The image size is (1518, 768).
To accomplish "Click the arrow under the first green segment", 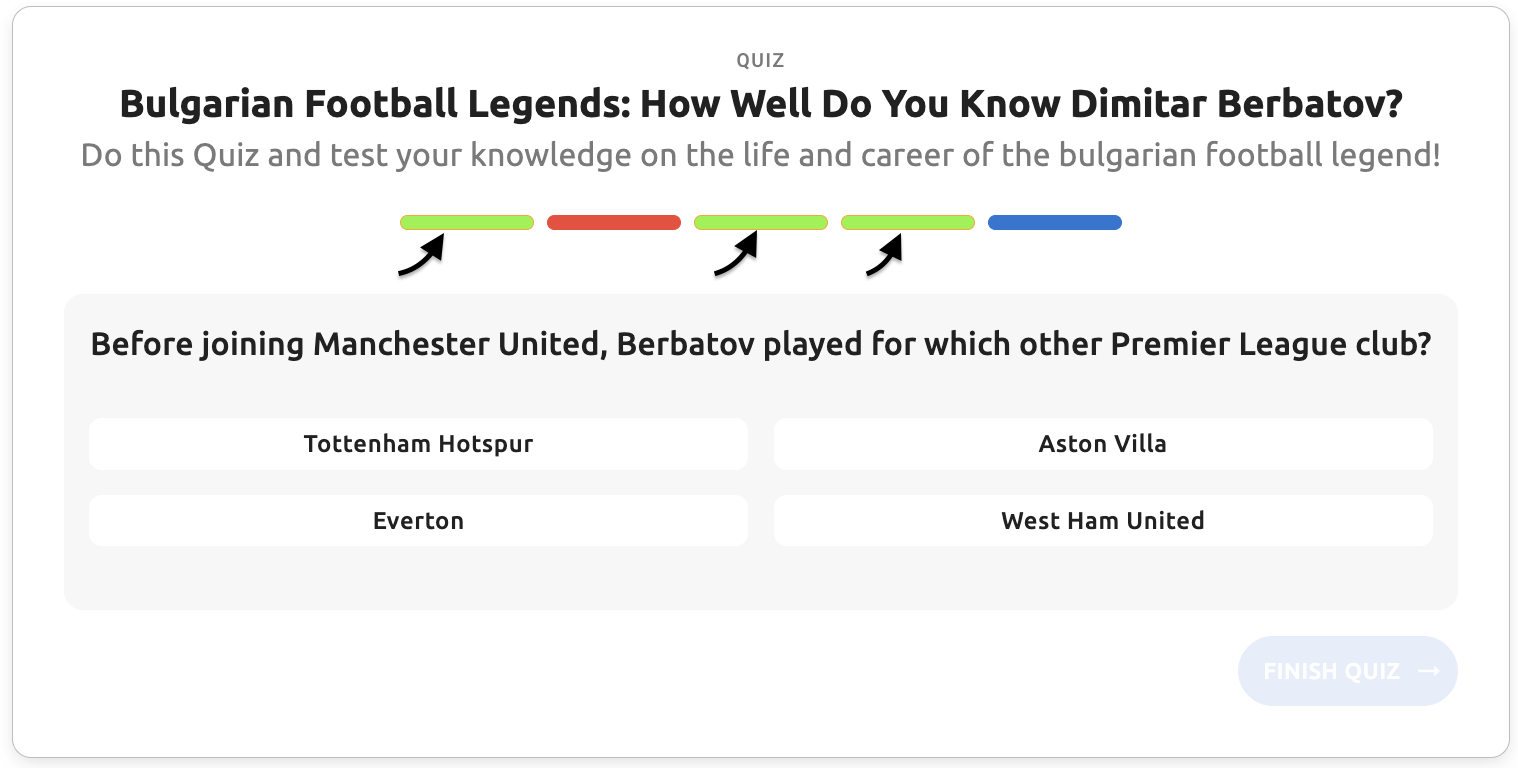I will click(x=421, y=256).
